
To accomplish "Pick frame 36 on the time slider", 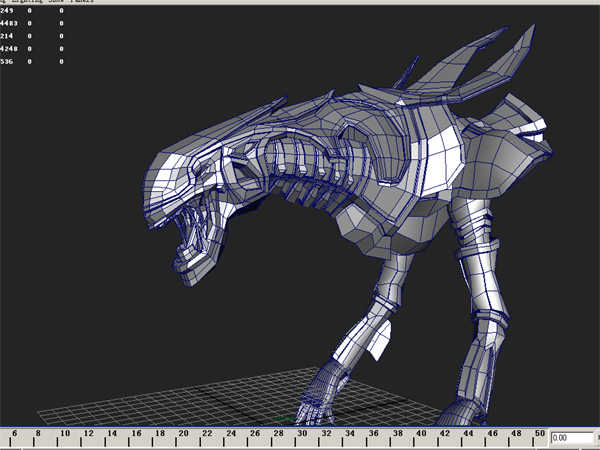I will coord(373,433).
